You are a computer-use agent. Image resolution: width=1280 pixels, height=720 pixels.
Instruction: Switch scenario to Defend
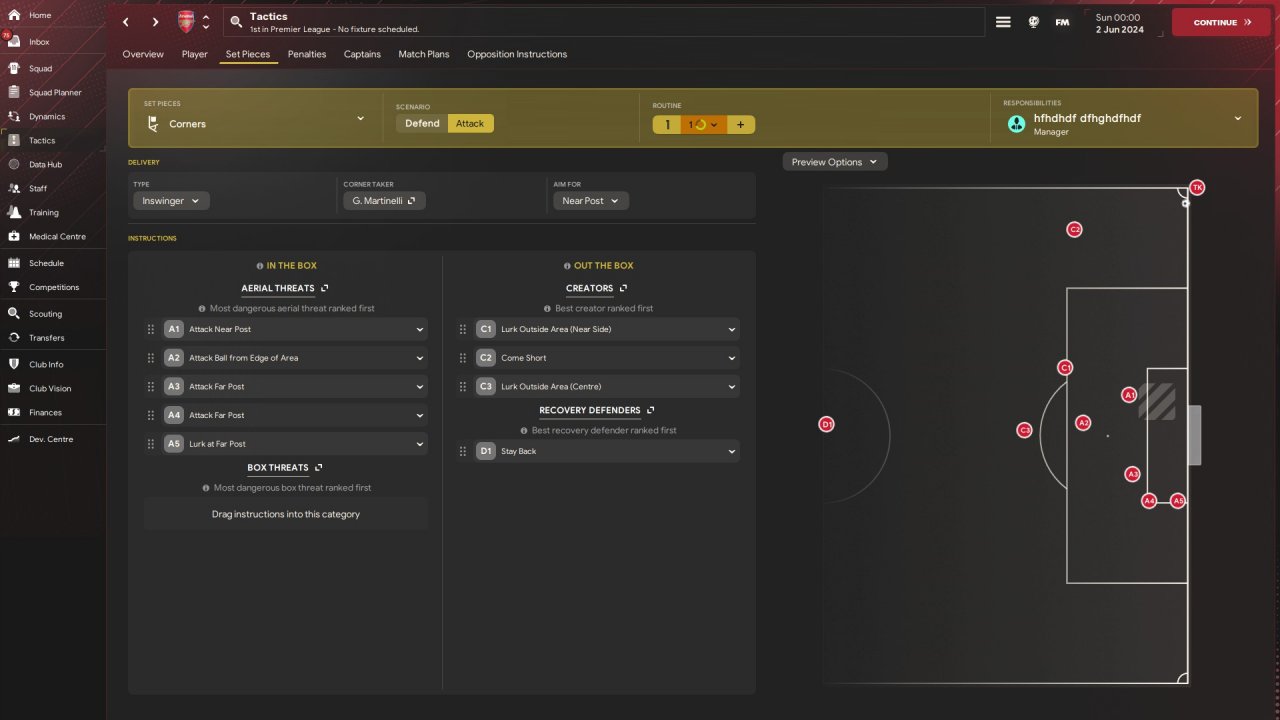click(x=422, y=124)
